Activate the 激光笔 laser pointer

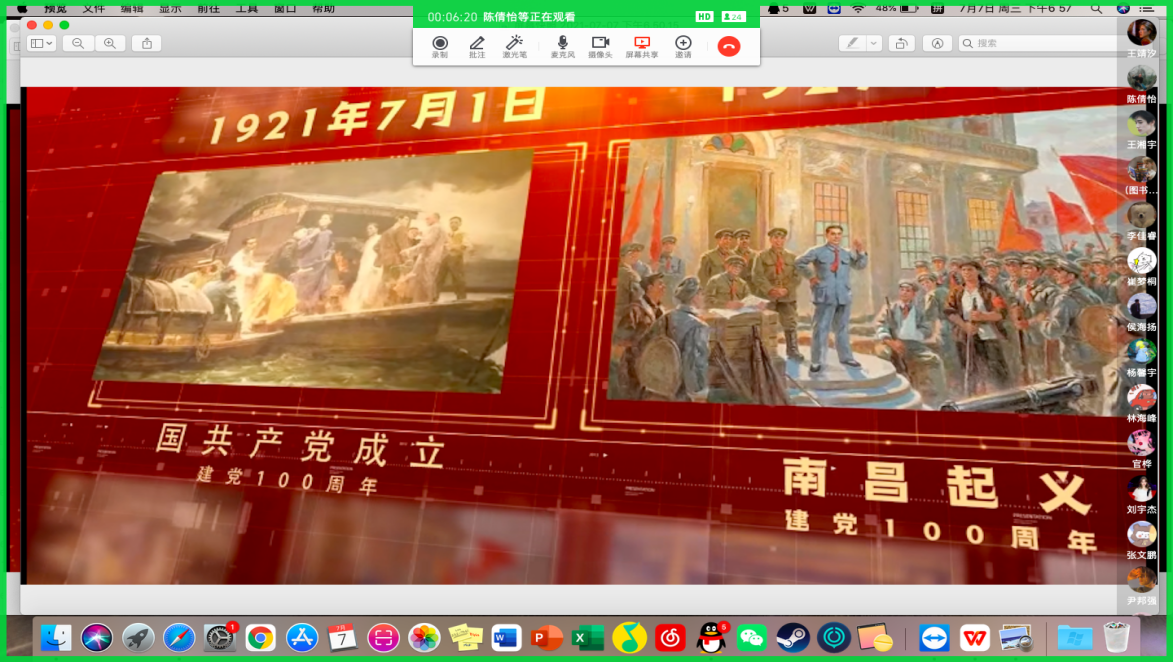pyautogui.click(x=514, y=46)
